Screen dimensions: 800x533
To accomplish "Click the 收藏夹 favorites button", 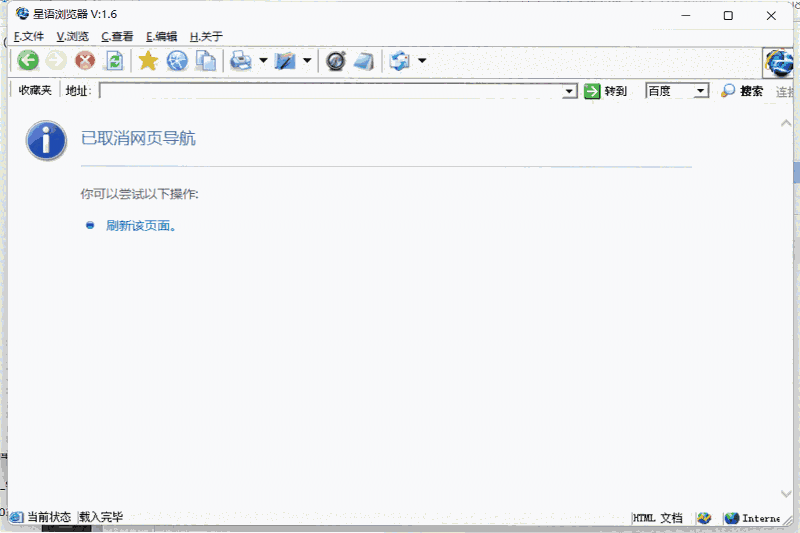I will click(x=35, y=91).
